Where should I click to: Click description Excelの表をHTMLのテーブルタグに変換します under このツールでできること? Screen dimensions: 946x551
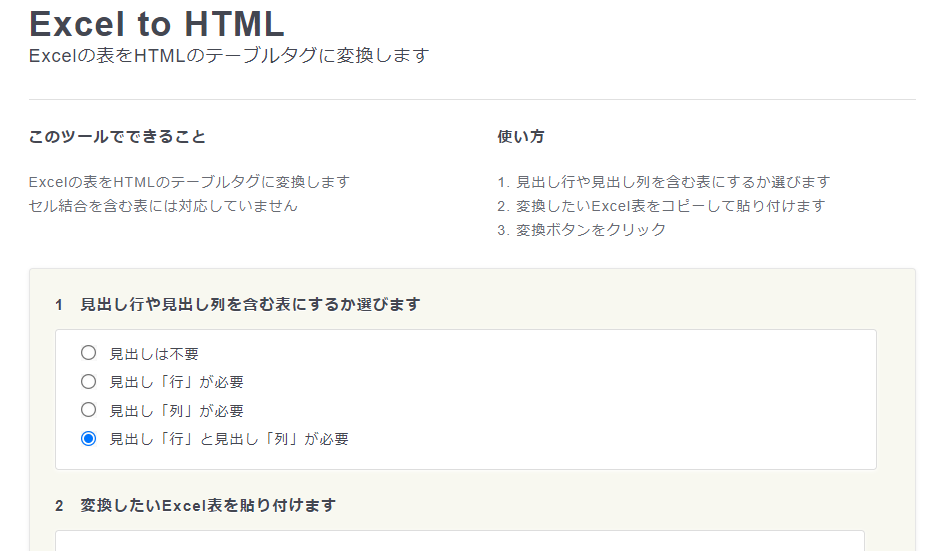tap(189, 182)
